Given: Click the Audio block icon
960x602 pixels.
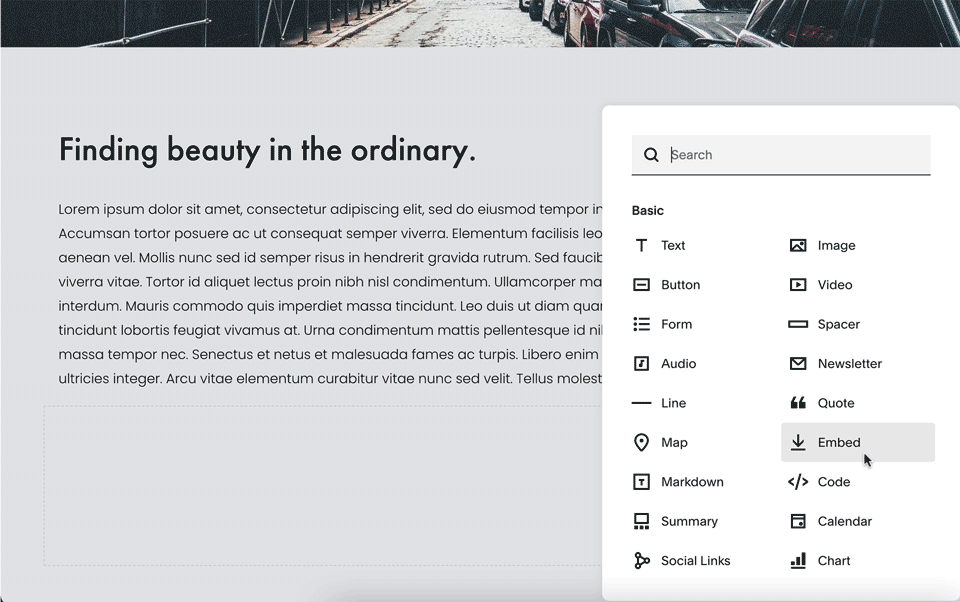Looking at the screenshot, I should [x=641, y=364].
